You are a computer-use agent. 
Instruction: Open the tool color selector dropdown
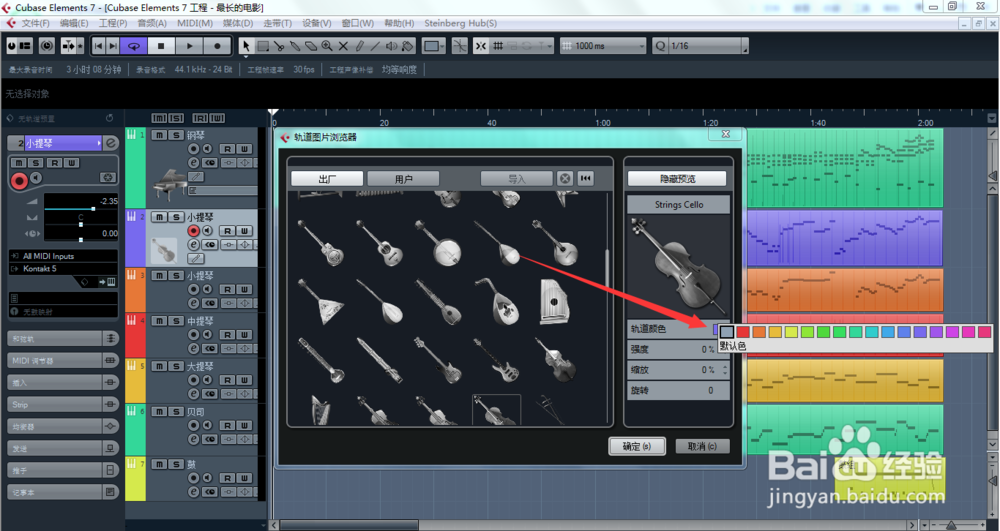tap(434, 46)
